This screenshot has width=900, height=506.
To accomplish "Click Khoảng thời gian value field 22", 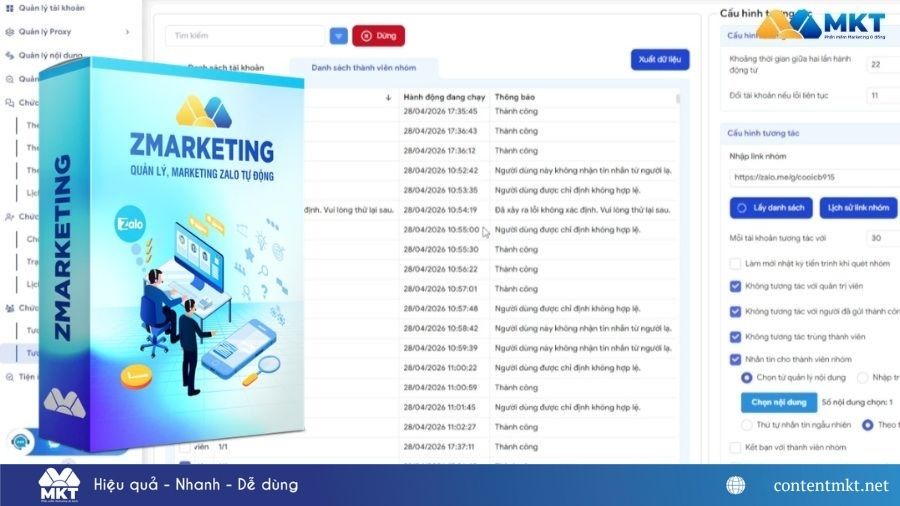I will (x=883, y=64).
